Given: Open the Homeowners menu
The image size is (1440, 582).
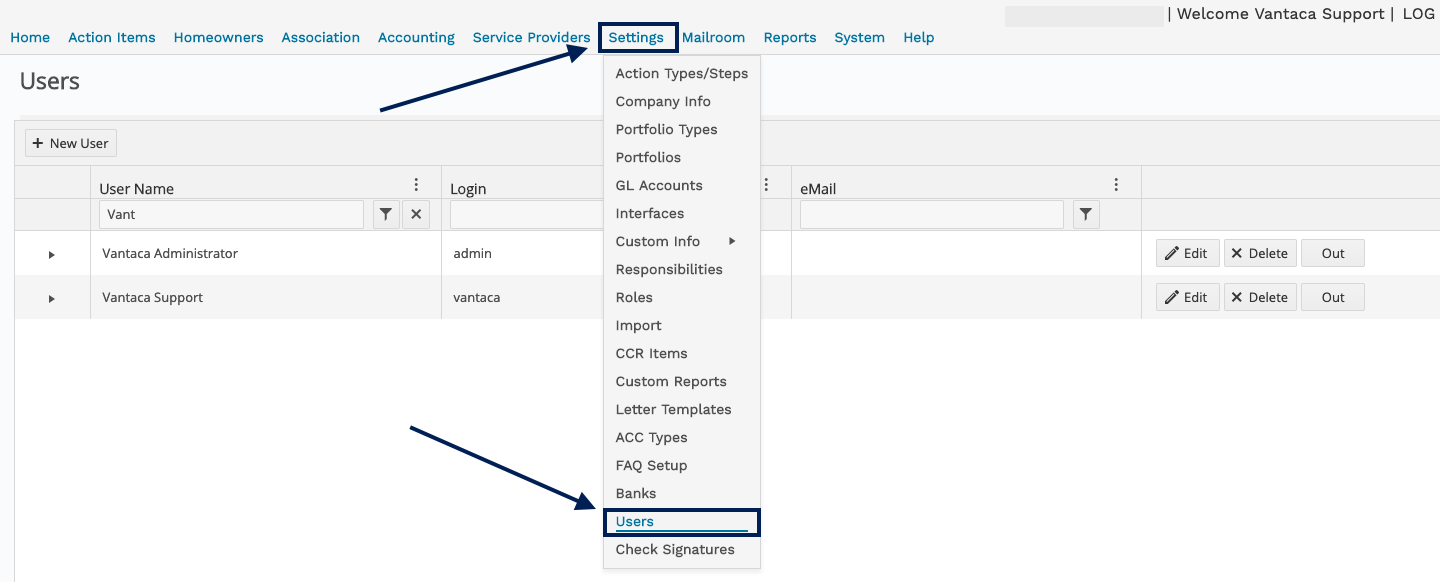Looking at the screenshot, I should [219, 37].
